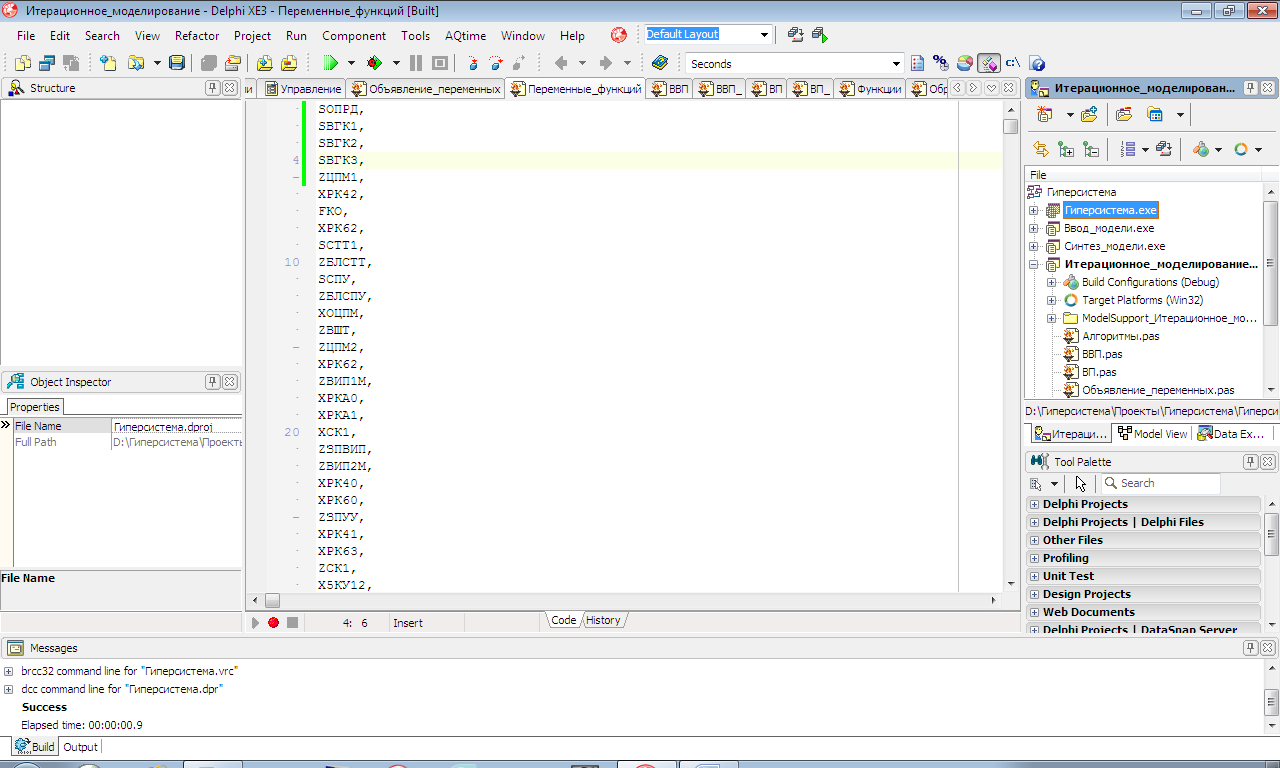The image size is (1280, 768).
Task: Pin the Object Inspector panel
Action: tap(213, 382)
